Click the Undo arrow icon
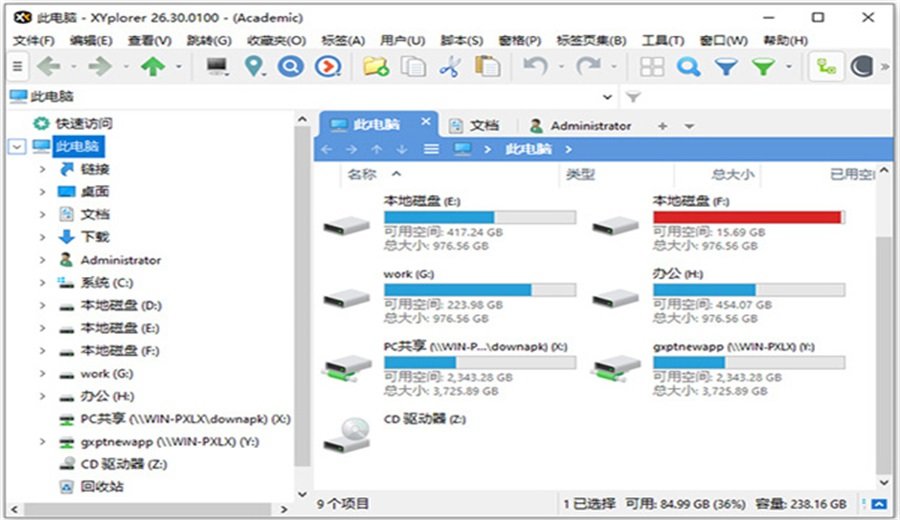Image resolution: width=900 pixels, height=520 pixels. pos(535,67)
